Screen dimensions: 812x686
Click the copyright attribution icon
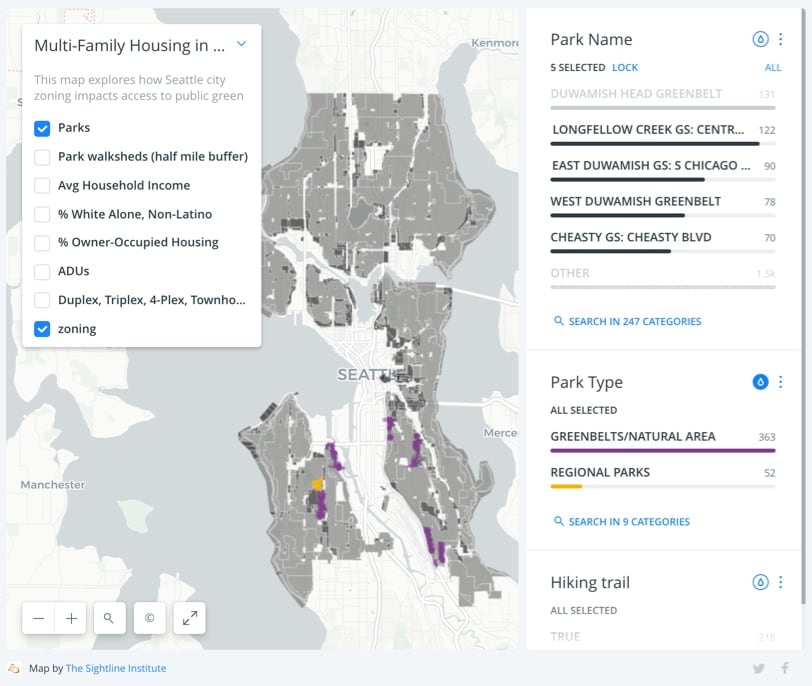pyautogui.click(x=149, y=618)
